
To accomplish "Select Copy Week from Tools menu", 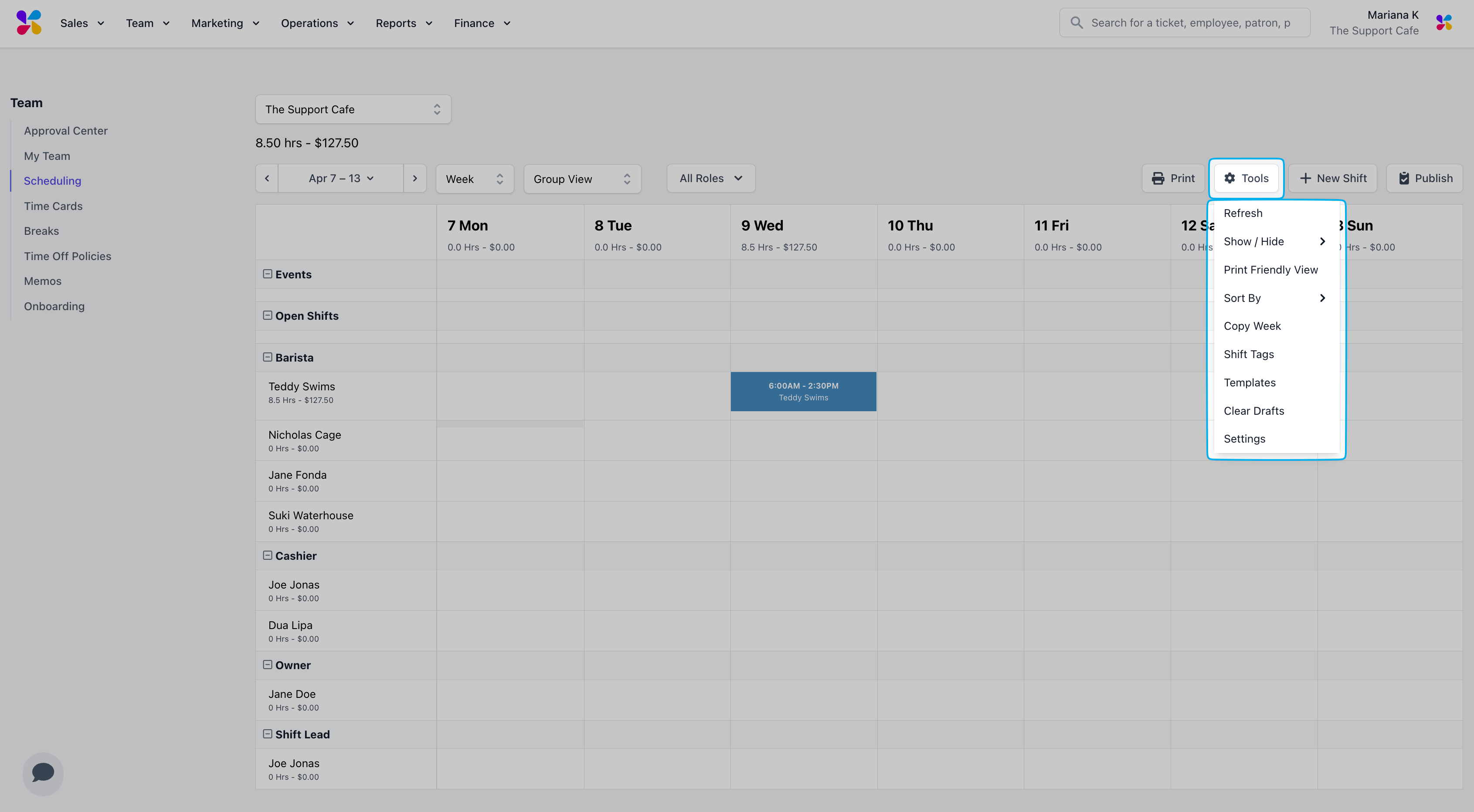I will tap(1252, 326).
